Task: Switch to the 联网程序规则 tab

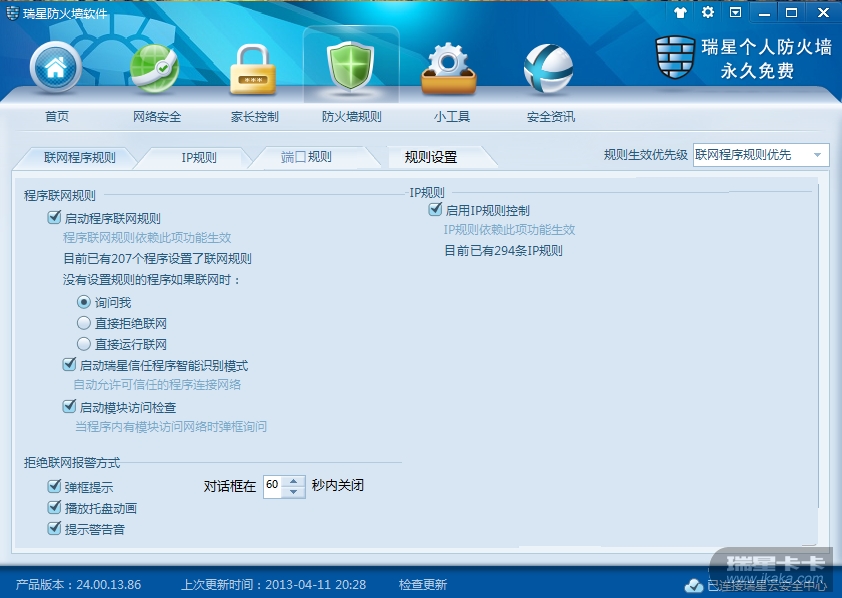Action: (79, 157)
